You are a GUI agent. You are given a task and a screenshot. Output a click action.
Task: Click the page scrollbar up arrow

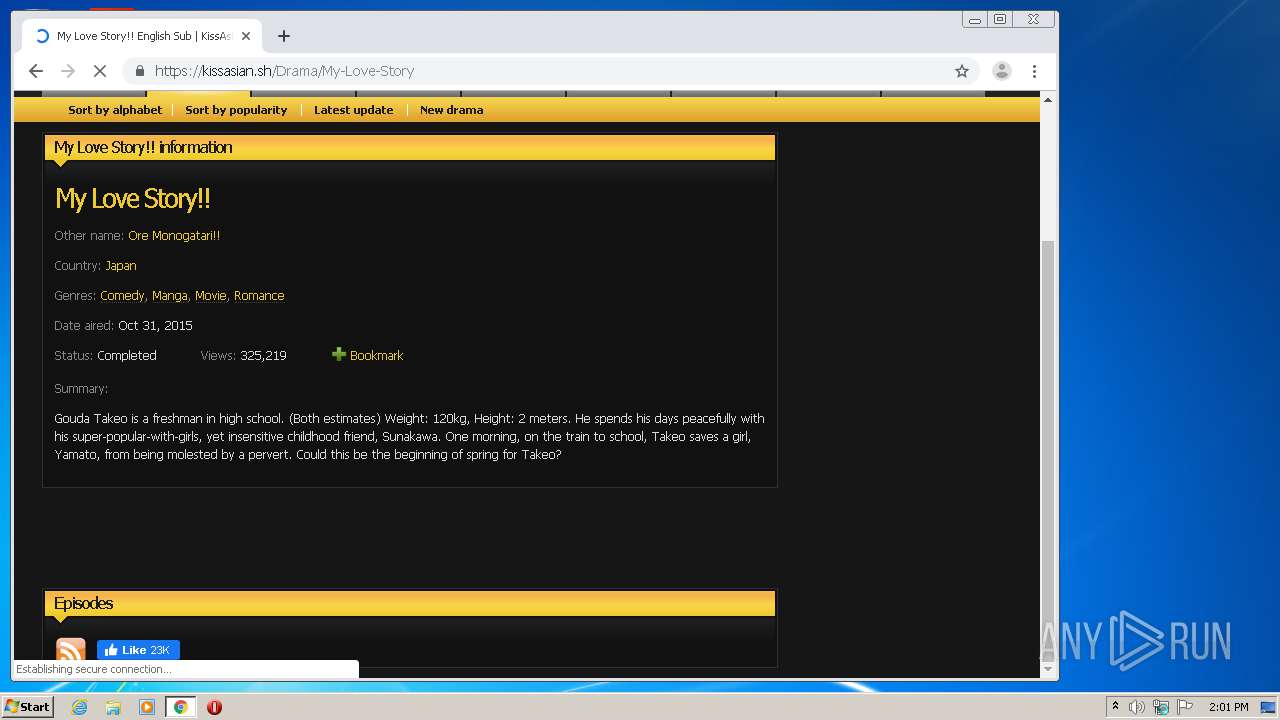[x=1048, y=100]
